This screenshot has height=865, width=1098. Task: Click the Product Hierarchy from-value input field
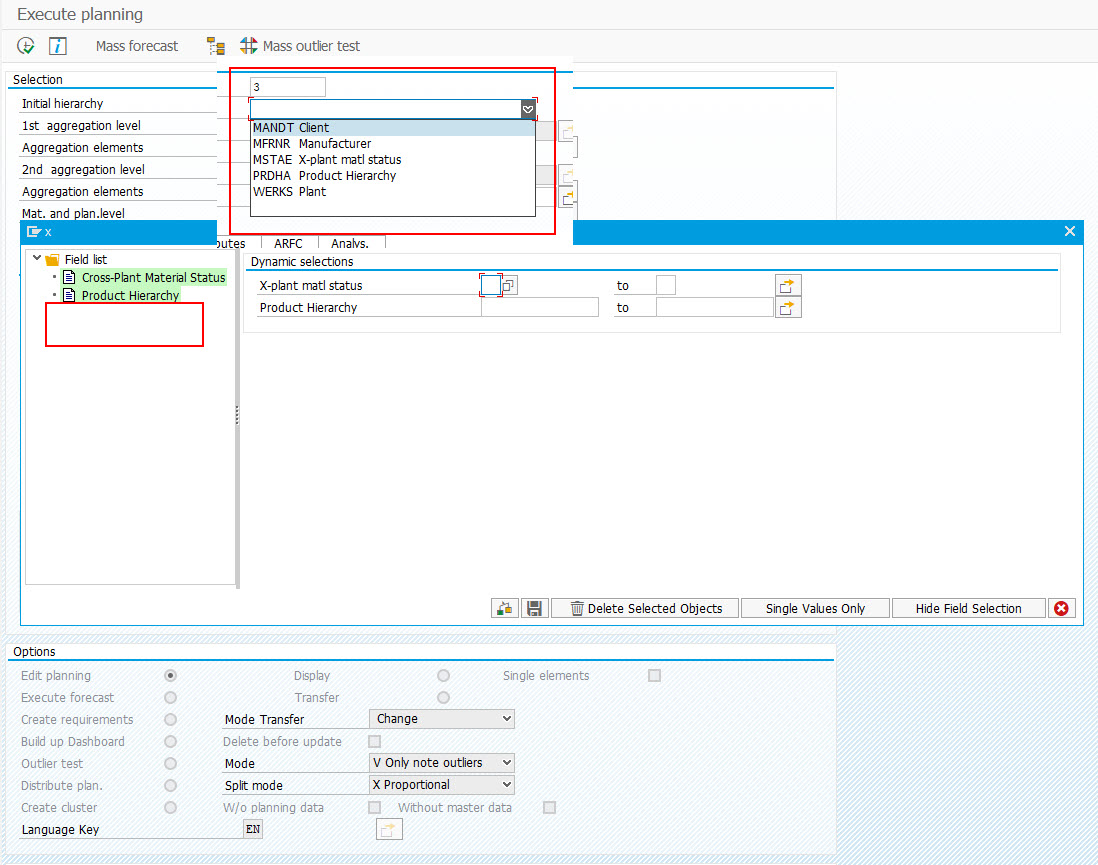(539, 308)
